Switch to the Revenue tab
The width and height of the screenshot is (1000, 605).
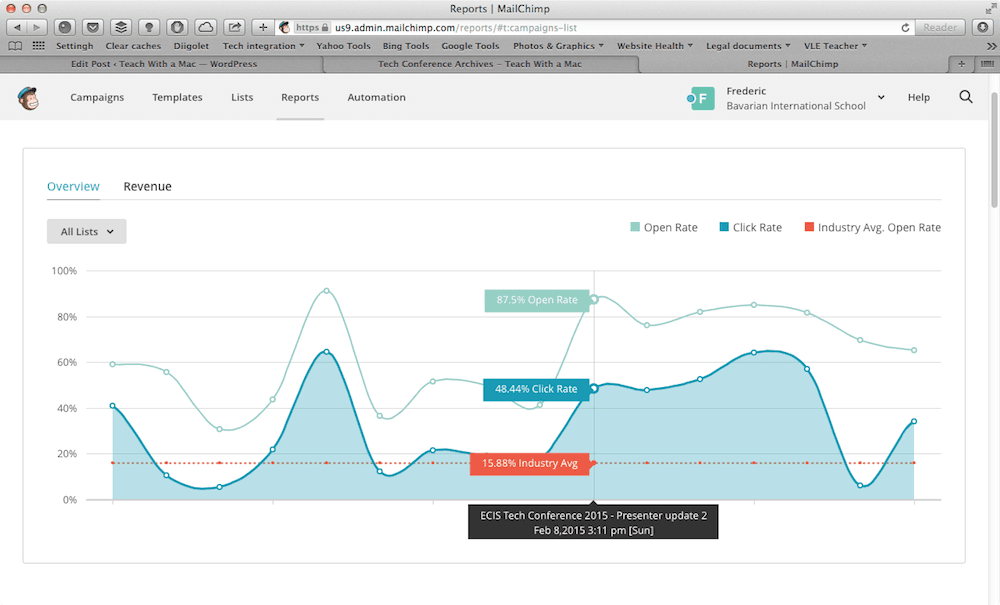pos(147,186)
